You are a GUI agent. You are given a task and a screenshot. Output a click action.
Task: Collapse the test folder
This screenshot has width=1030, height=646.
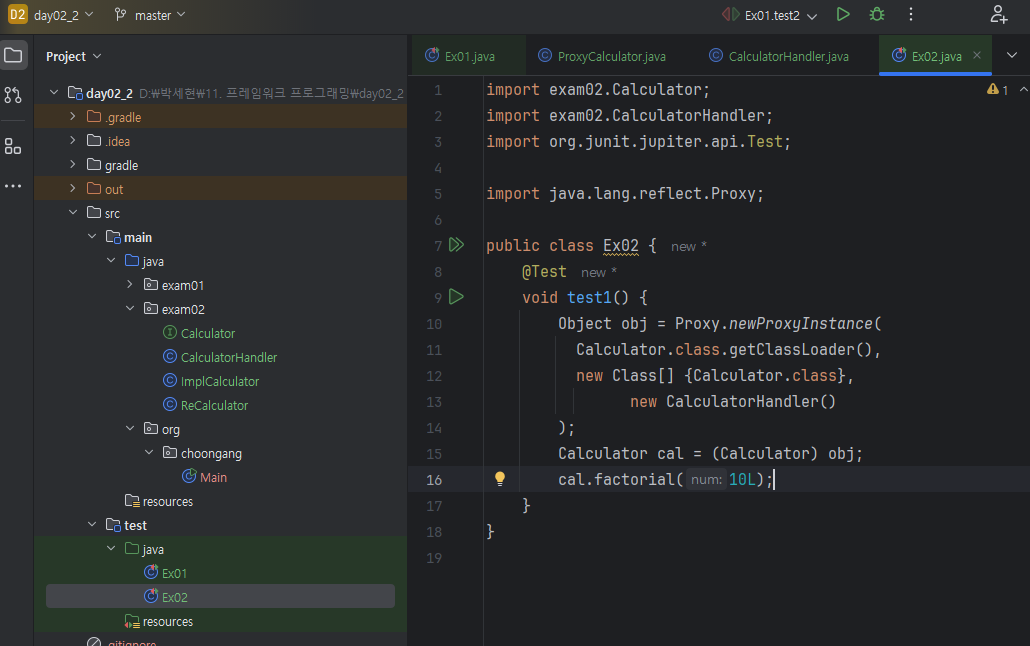pos(92,524)
